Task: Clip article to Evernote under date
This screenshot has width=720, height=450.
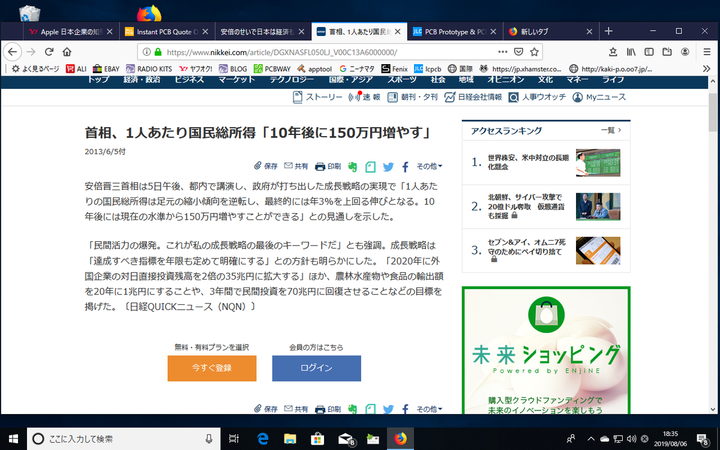Action: tap(352, 167)
